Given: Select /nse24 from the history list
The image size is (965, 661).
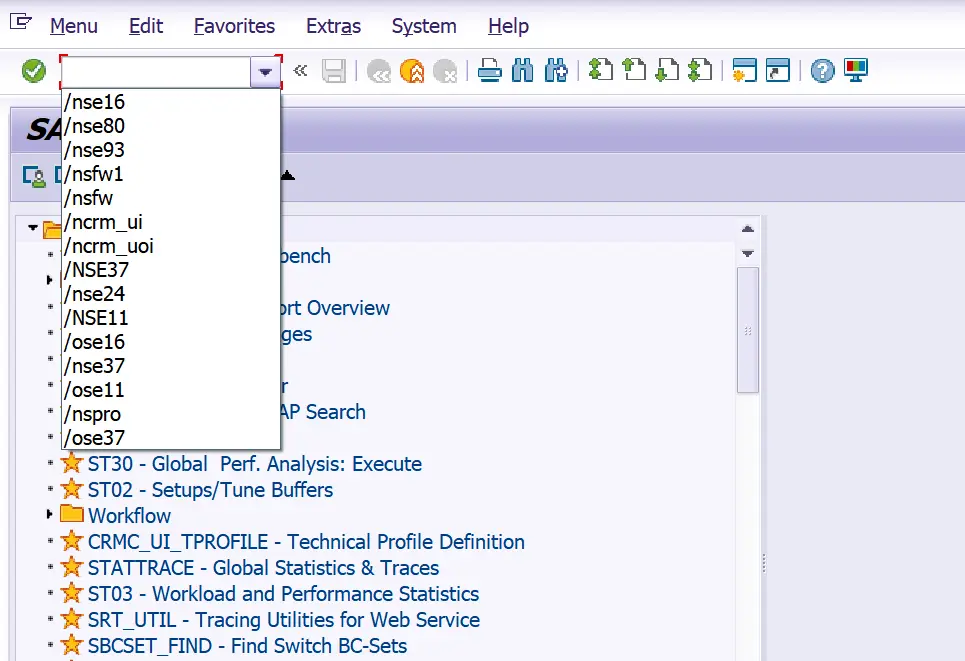Looking at the screenshot, I should point(171,294).
